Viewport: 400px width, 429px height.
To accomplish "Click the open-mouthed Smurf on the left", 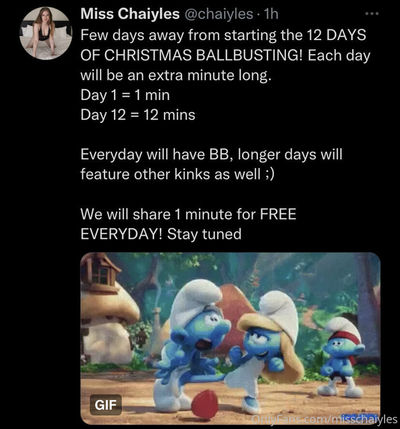I will coord(192,345).
